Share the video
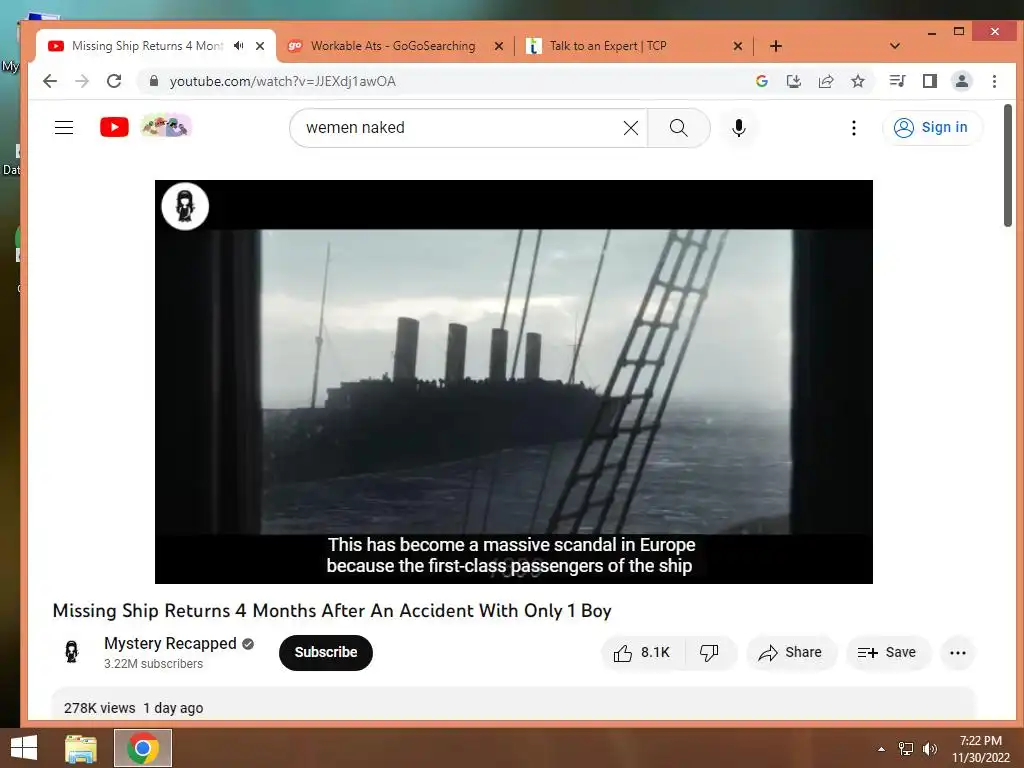Screen dimensions: 1024x768 [x=790, y=652]
